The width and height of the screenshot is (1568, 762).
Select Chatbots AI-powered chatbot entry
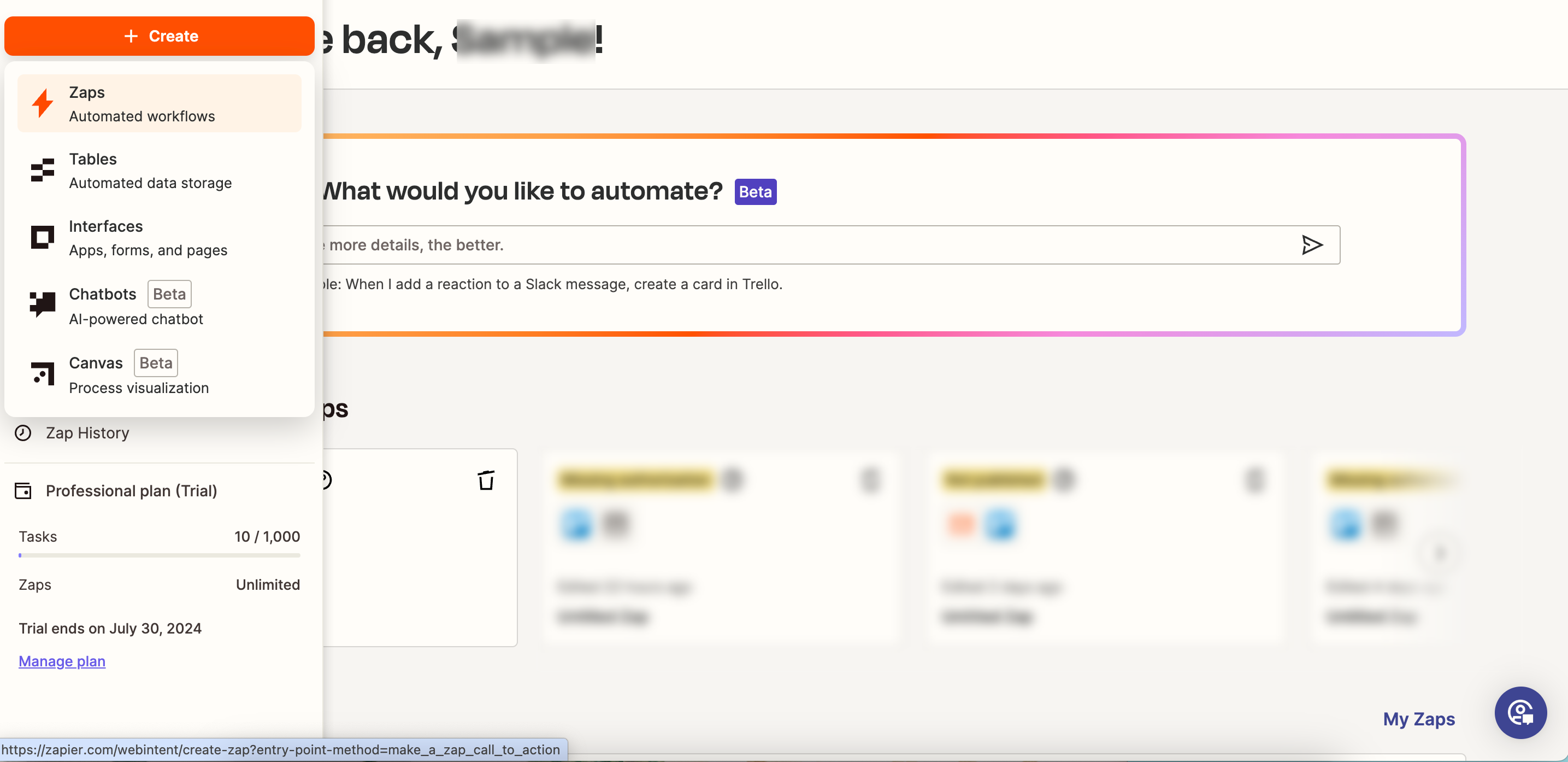tap(135, 306)
